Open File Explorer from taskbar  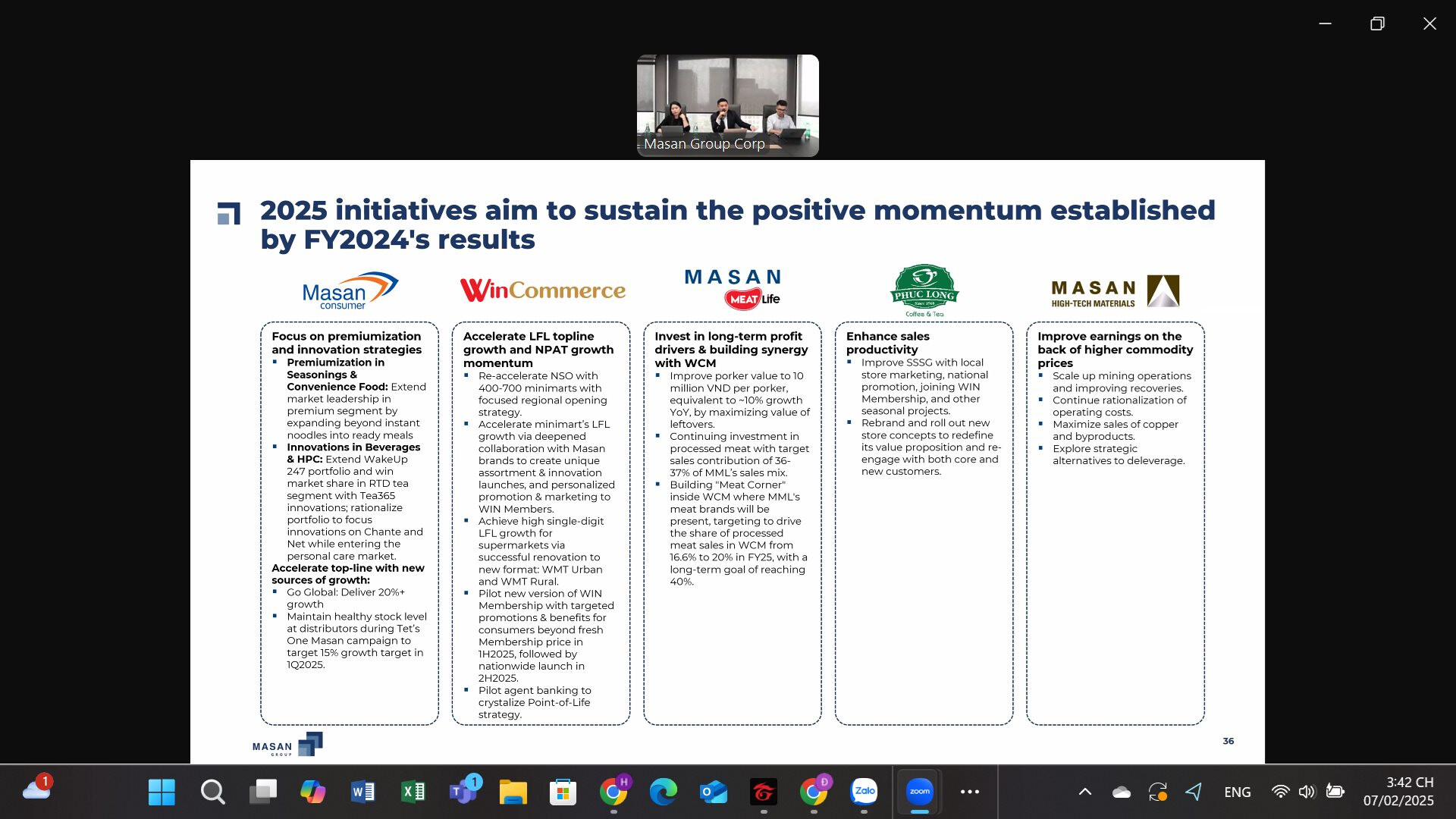513,792
